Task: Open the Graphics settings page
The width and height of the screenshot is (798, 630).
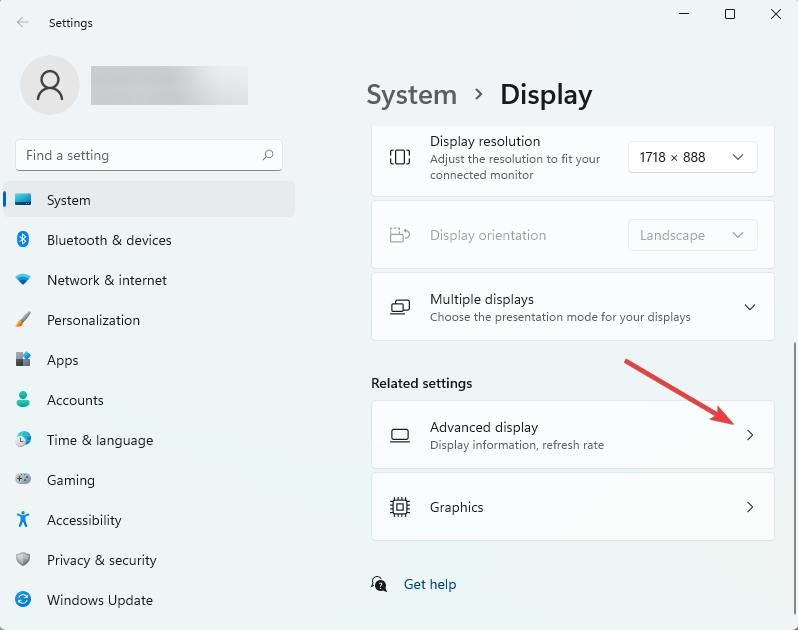Action: (x=573, y=507)
